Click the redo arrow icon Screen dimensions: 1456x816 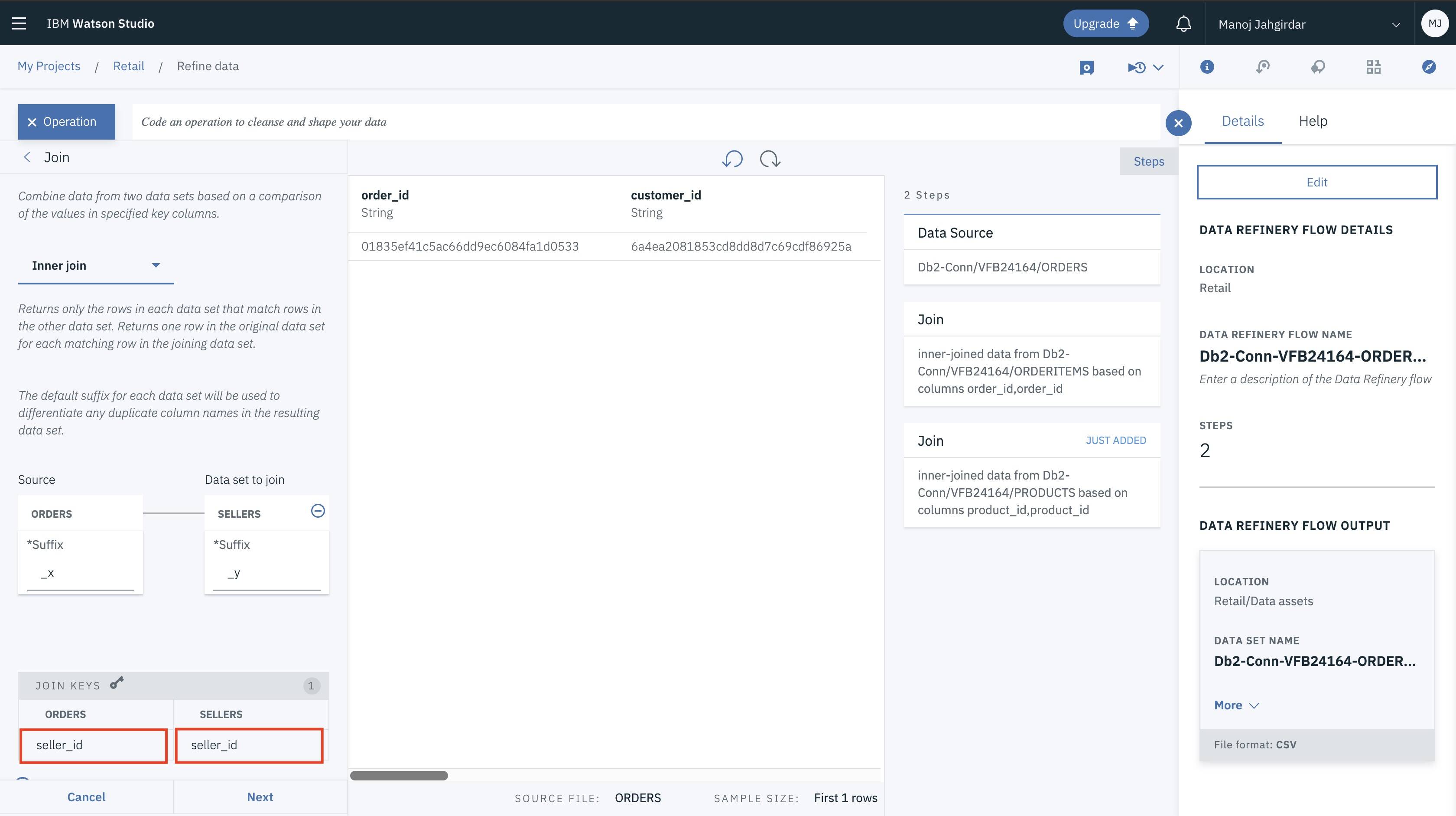click(770, 159)
